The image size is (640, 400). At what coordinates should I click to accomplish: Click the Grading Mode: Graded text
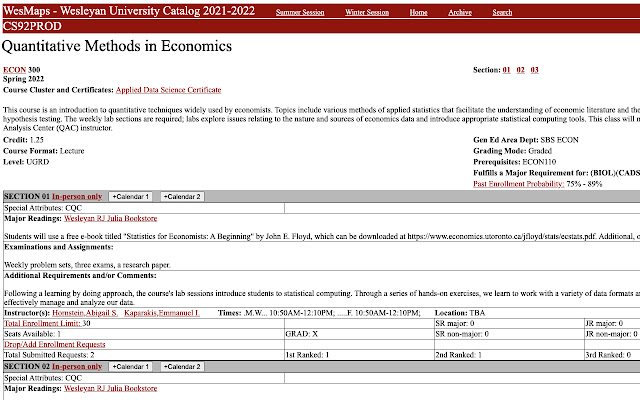[x=512, y=151]
